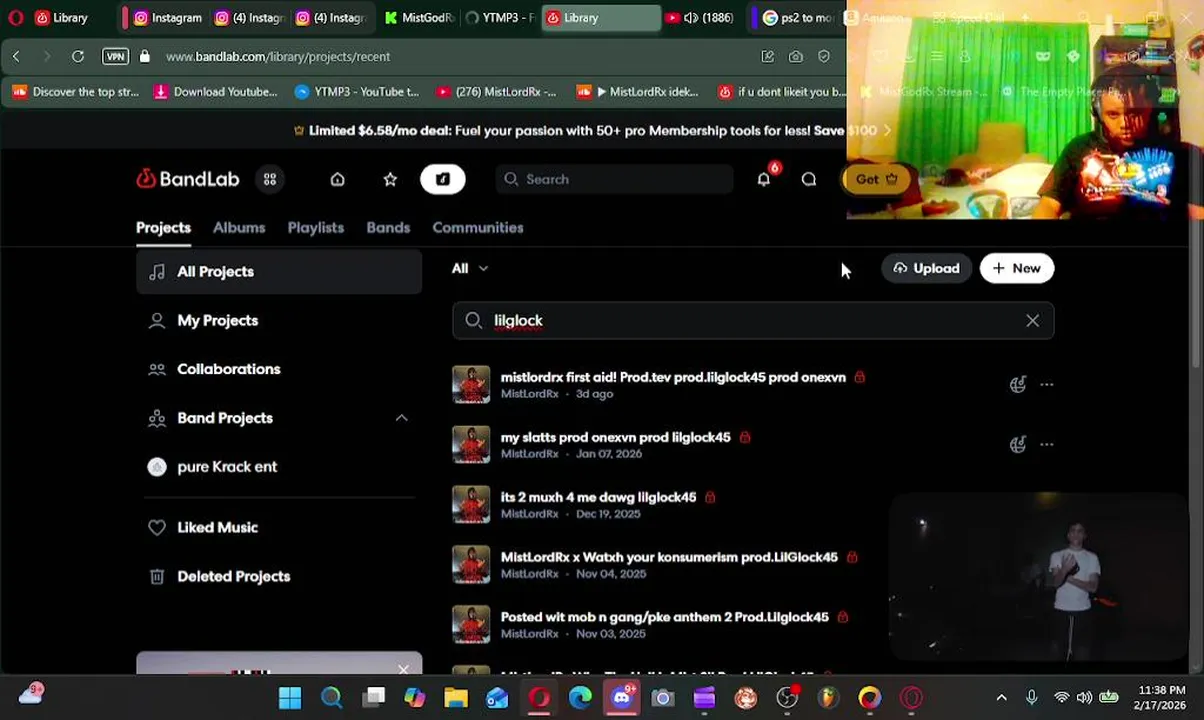1204x720 pixels.
Task: Open the star explore icon
Action: (x=390, y=179)
